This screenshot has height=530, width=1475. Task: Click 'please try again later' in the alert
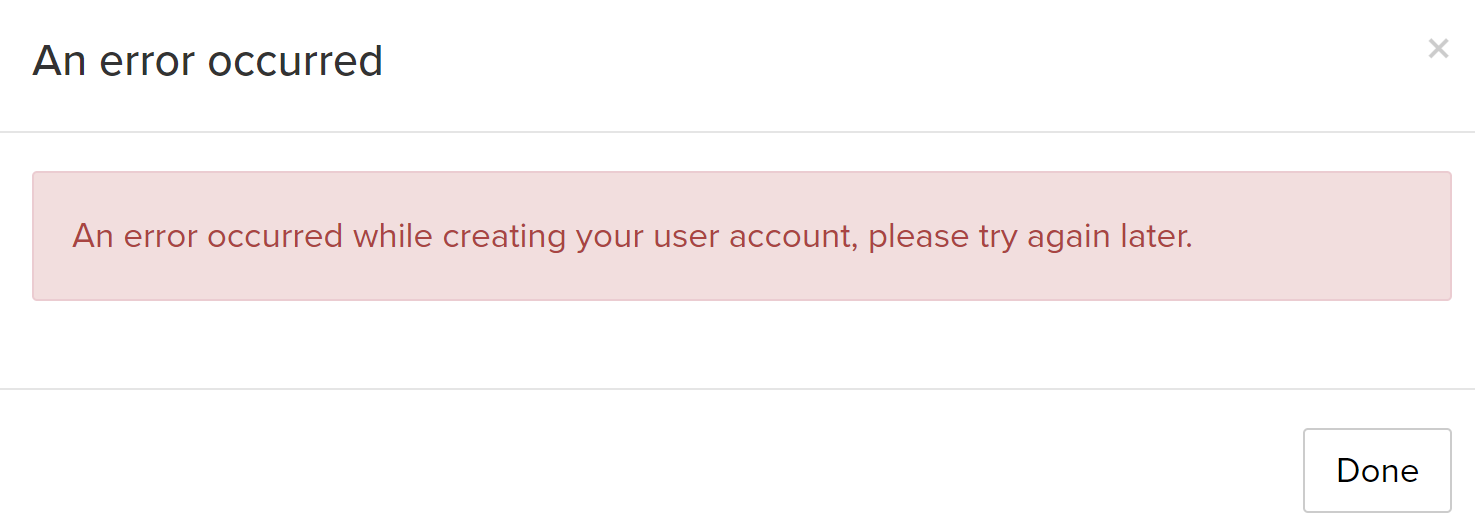tap(1030, 237)
